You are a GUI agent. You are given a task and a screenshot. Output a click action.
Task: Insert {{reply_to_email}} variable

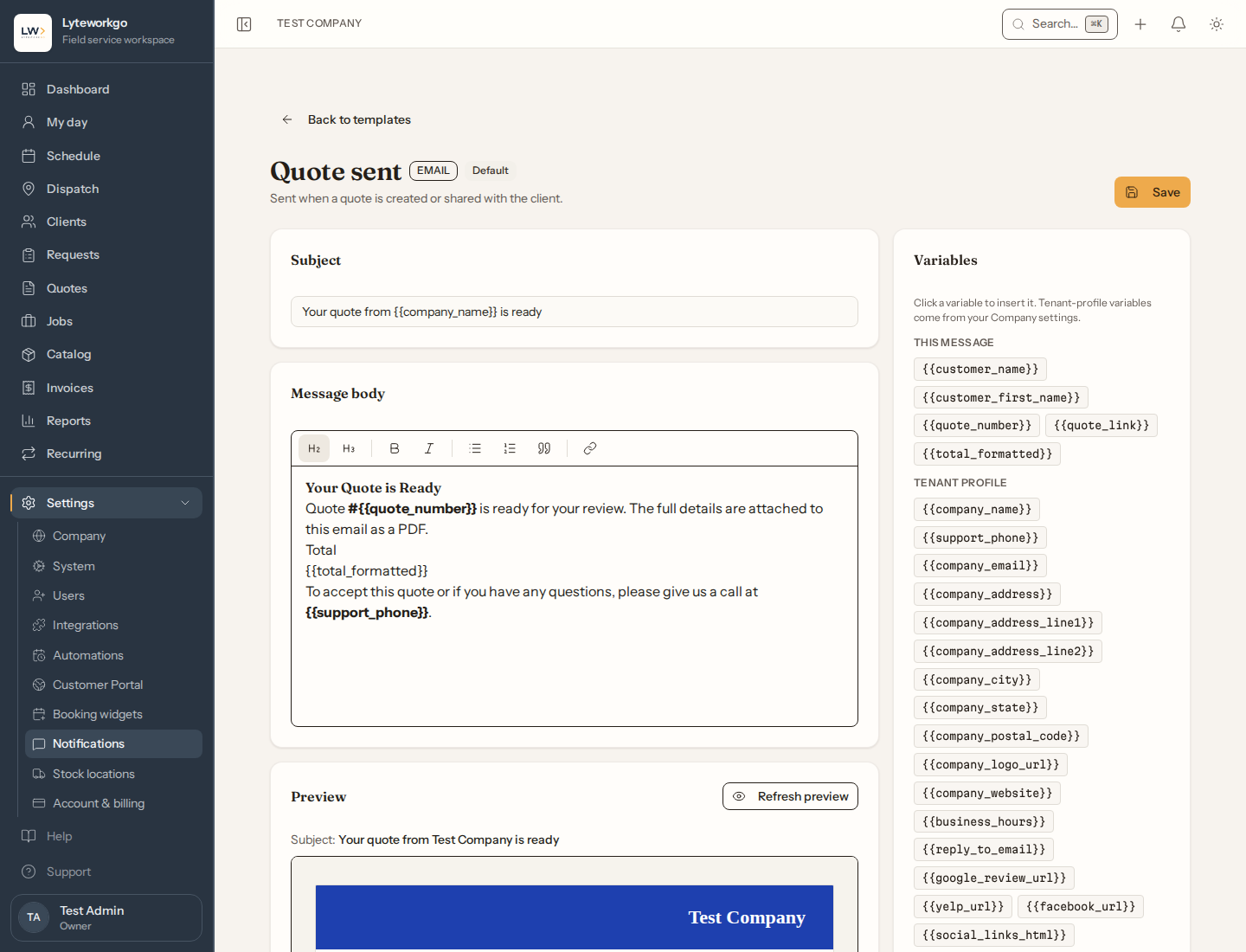[984, 849]
